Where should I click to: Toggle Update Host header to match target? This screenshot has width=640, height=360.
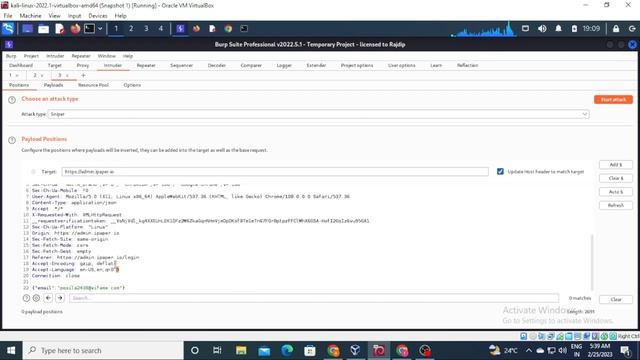[x=500, y=172]
